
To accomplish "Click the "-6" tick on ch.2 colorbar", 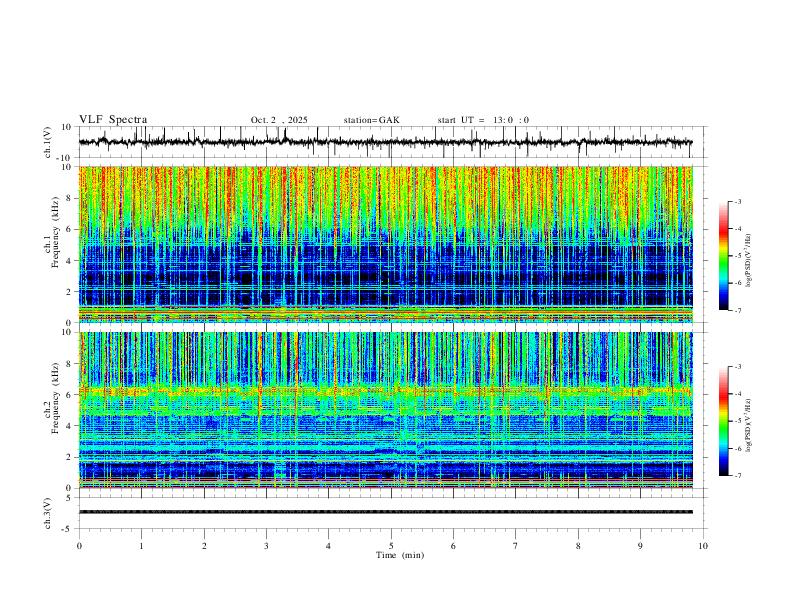I will [737, 448].
